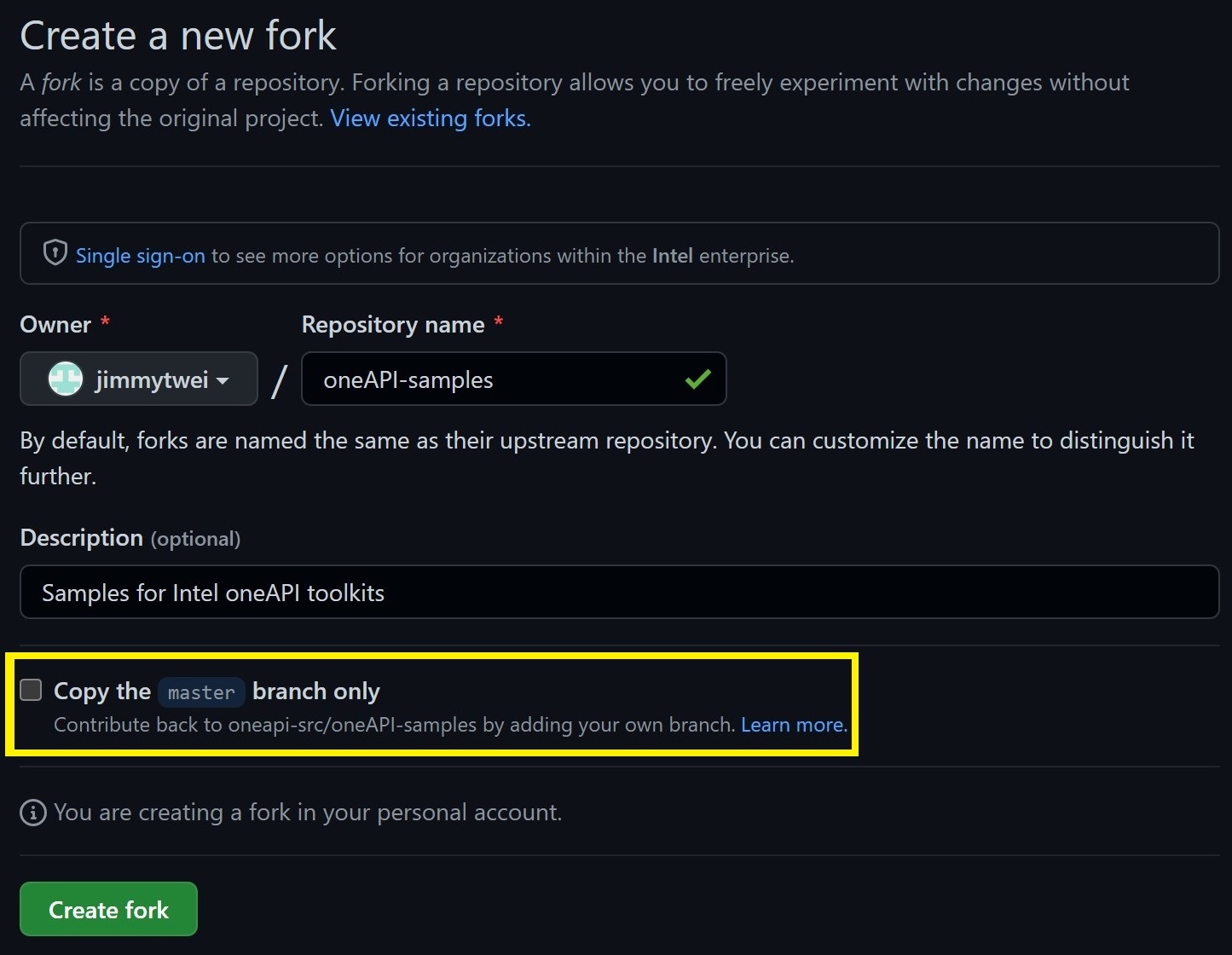Follow the Single sign-on link

coord(141,256)
